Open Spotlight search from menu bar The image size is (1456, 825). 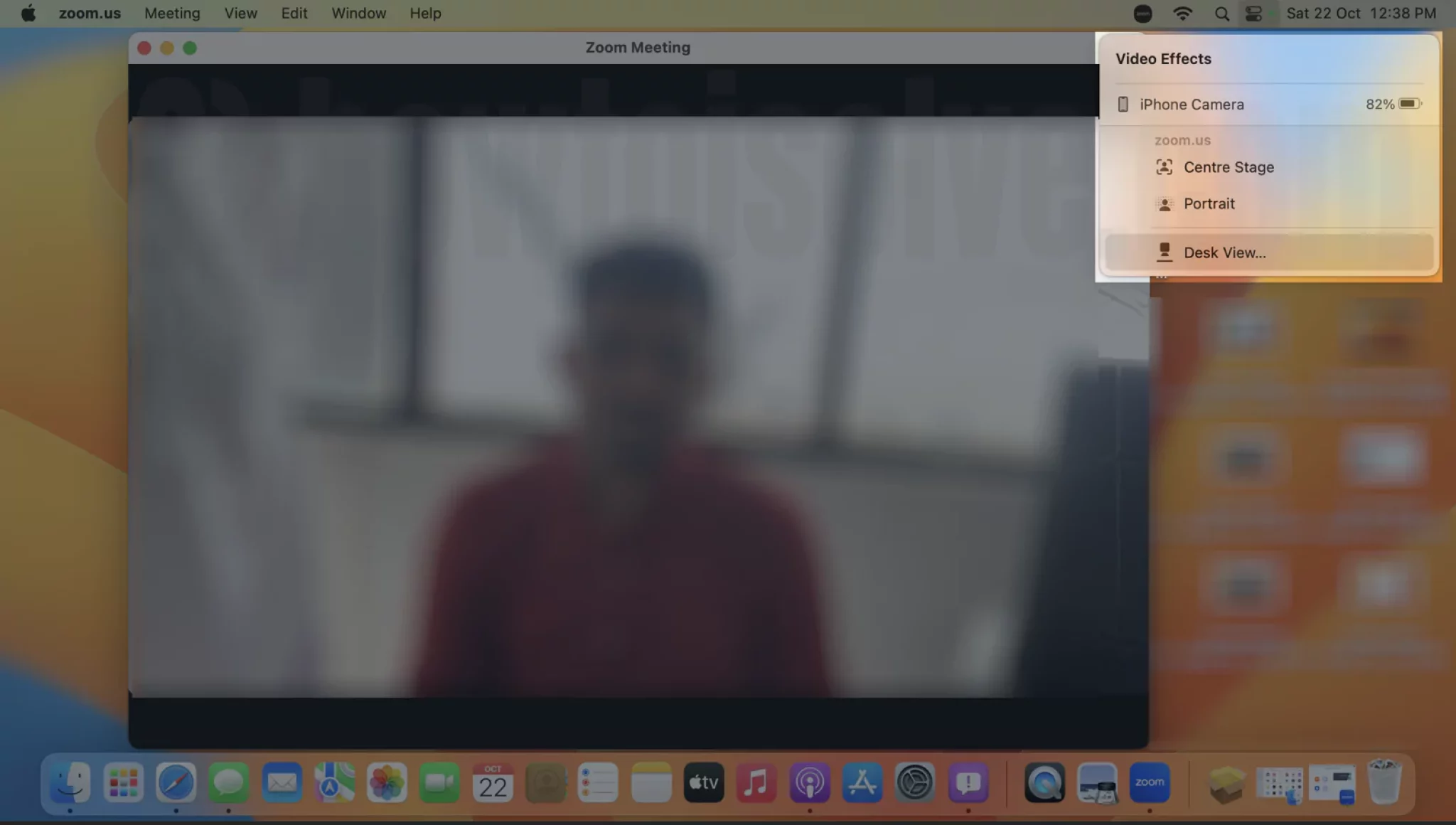point(1221,14)
